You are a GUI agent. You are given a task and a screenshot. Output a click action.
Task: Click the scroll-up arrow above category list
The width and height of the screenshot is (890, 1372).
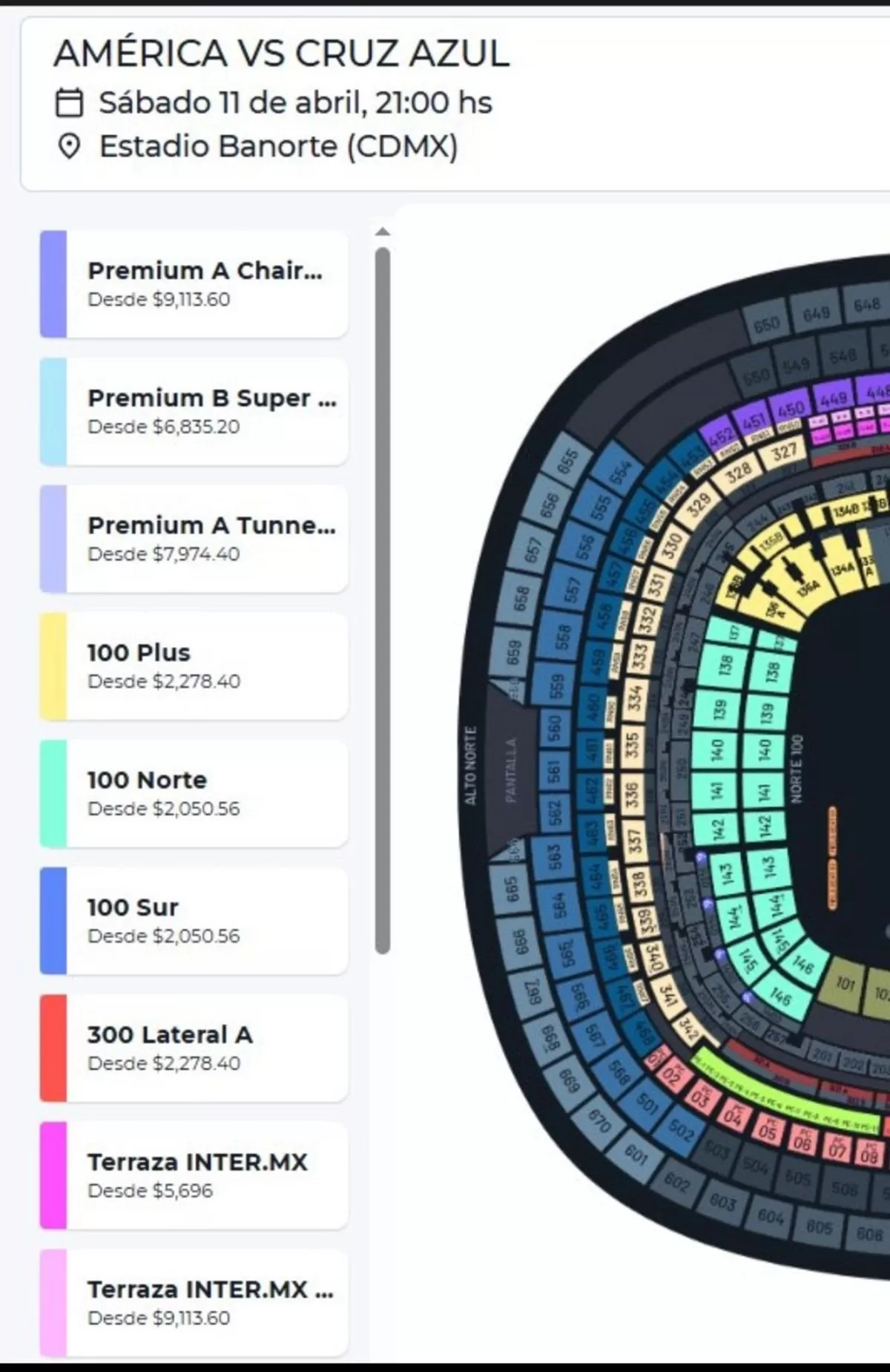pos(383,232)
